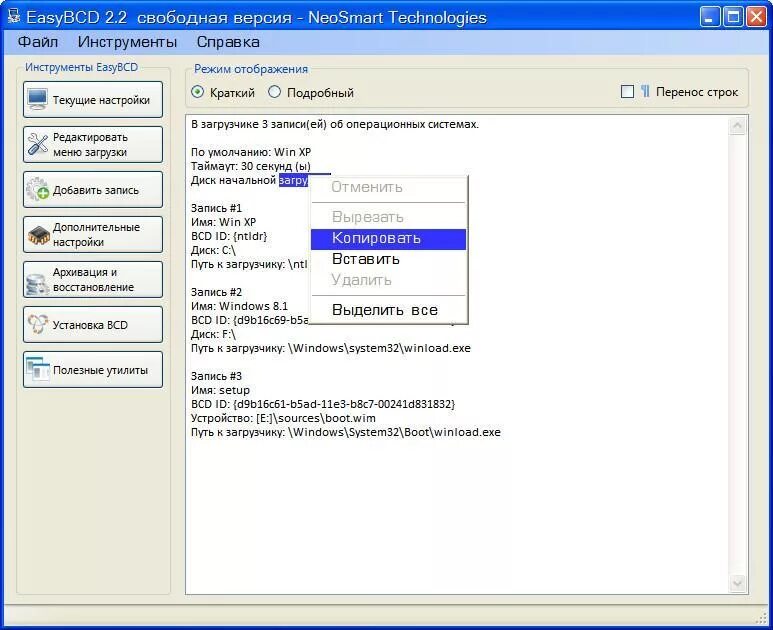This screenshot has height=630, width=773.
Task: Click the disabled Вырезать context menu entry
Action: pyautogui.click(x=388, y=217)
